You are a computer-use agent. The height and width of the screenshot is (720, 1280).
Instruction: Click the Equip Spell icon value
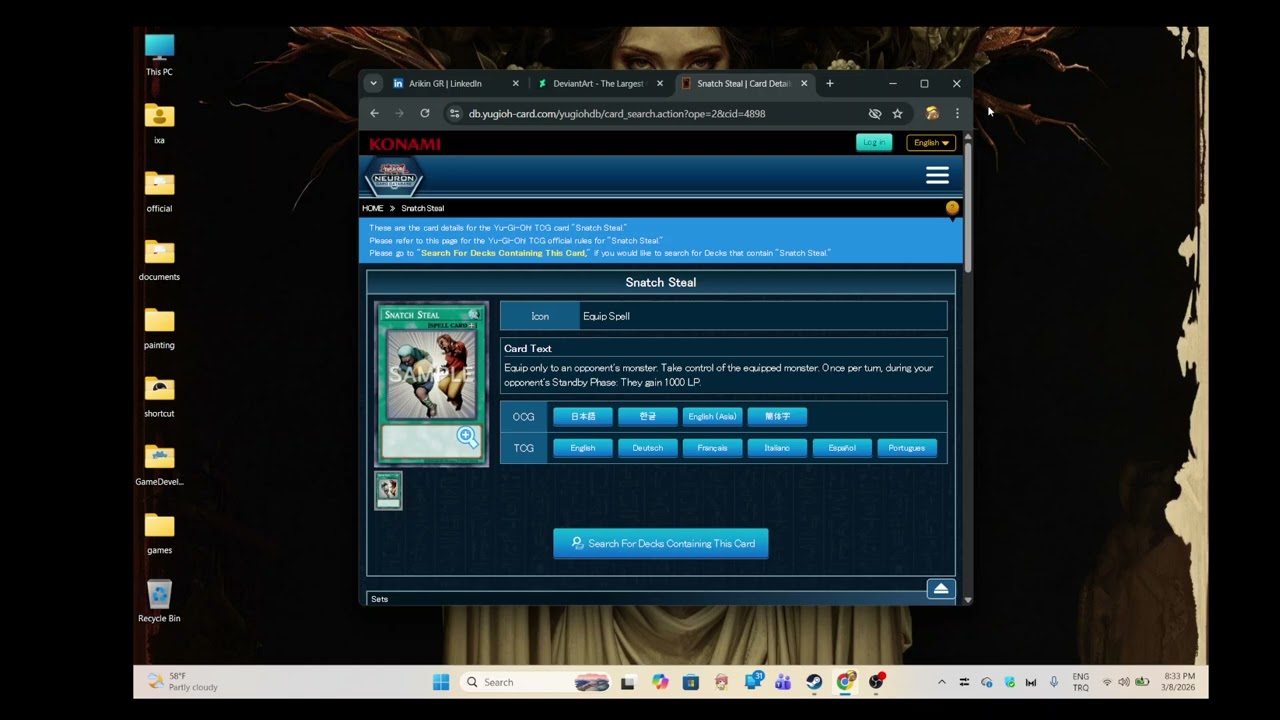click(x=606, y=316)
